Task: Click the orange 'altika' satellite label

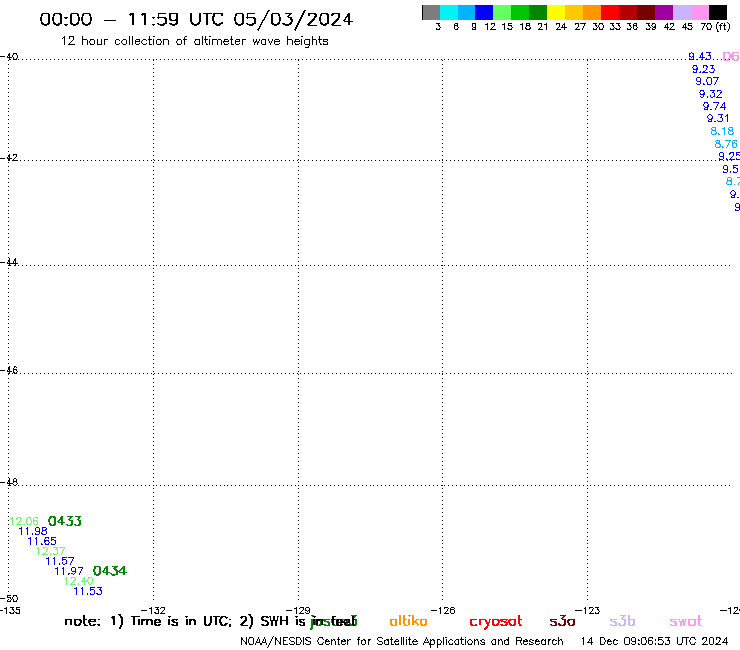Action: 408,621
